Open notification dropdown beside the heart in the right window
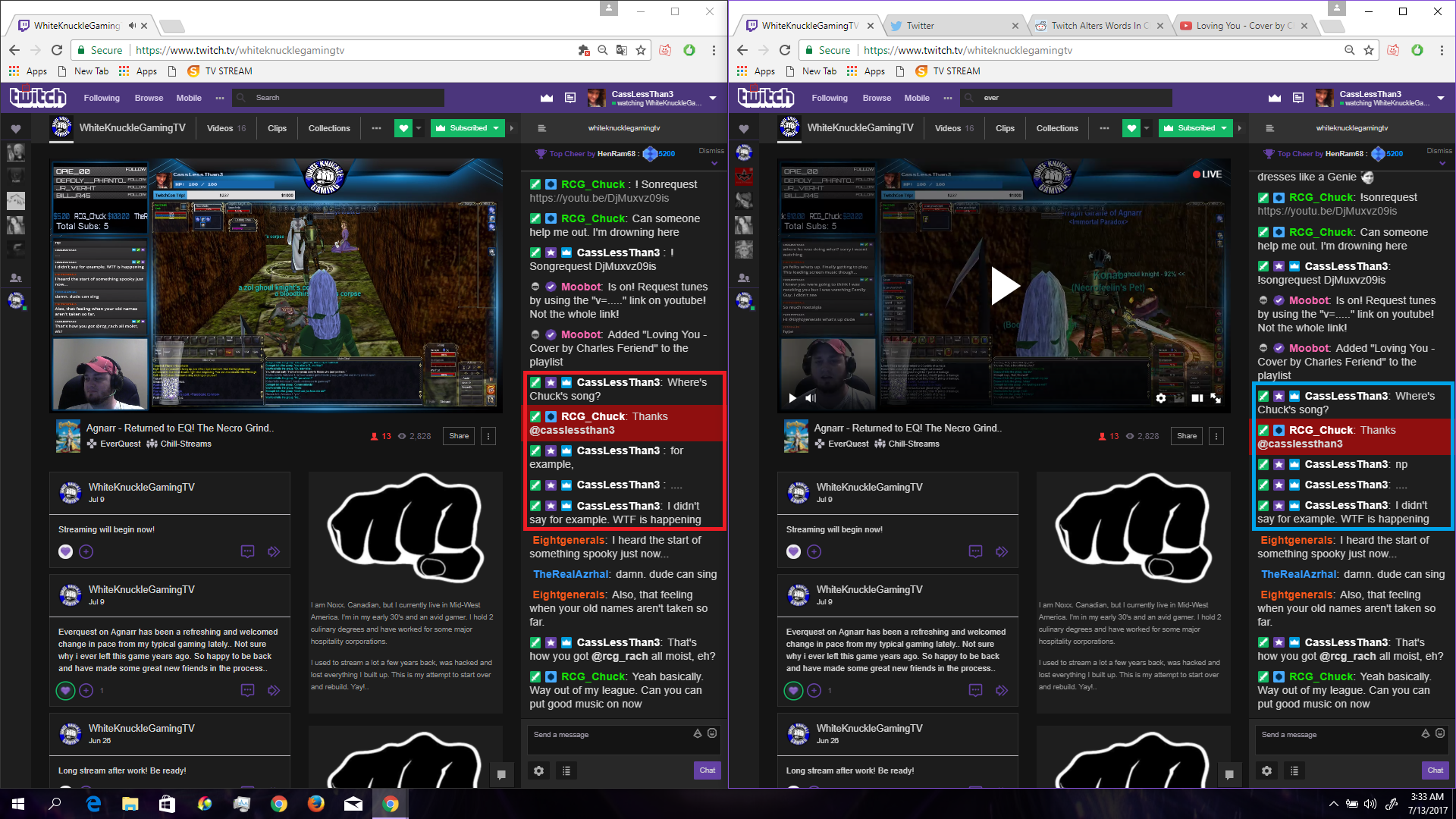Viewport: 1456px width, 819px height. (1147, 128)
